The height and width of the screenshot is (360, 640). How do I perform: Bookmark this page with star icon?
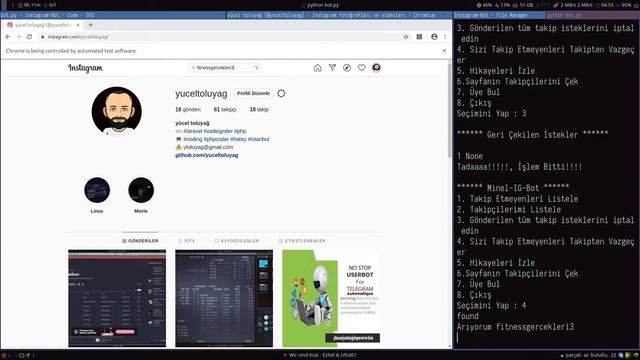tap(406, 37)
